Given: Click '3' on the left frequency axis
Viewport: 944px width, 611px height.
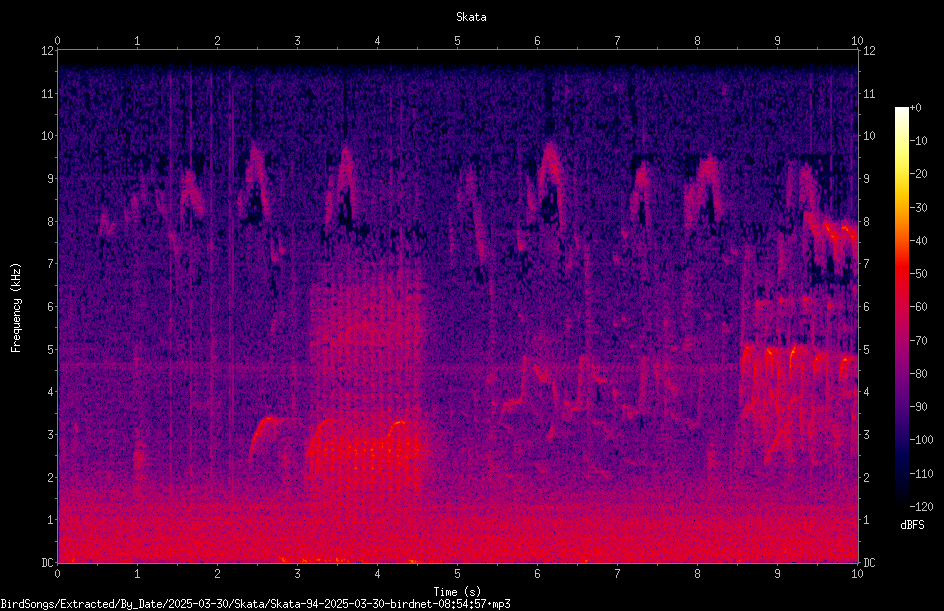Looking at the screenshot, I should 50,435.
